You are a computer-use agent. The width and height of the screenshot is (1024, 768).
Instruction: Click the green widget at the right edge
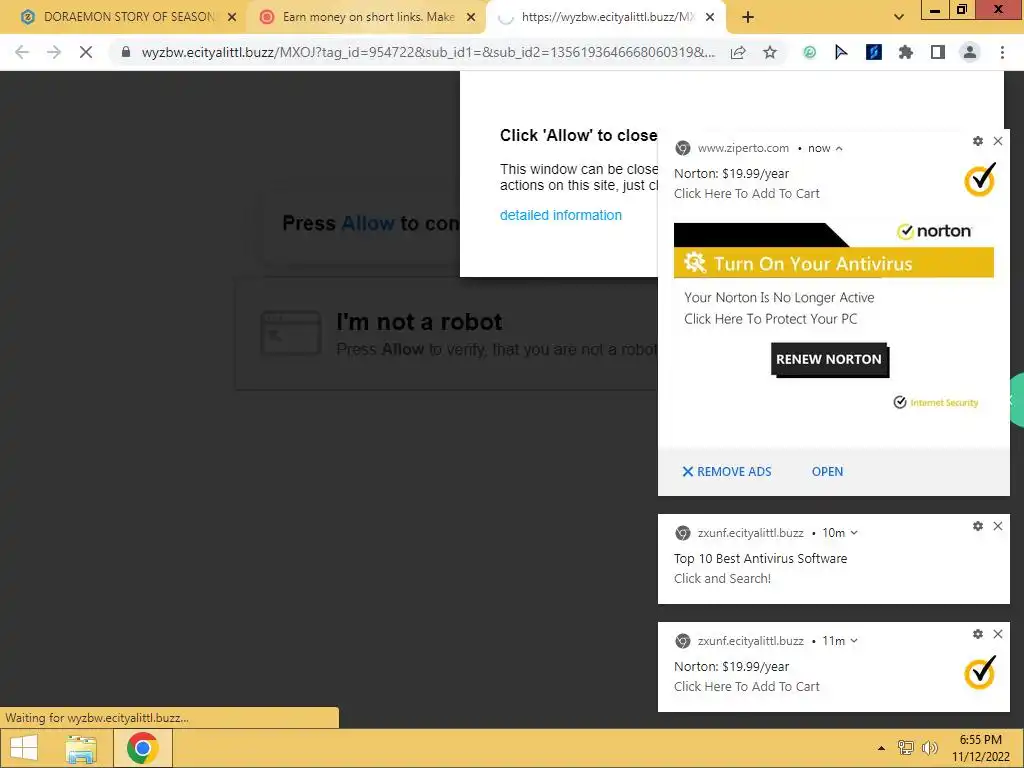tap(1016, 400)
